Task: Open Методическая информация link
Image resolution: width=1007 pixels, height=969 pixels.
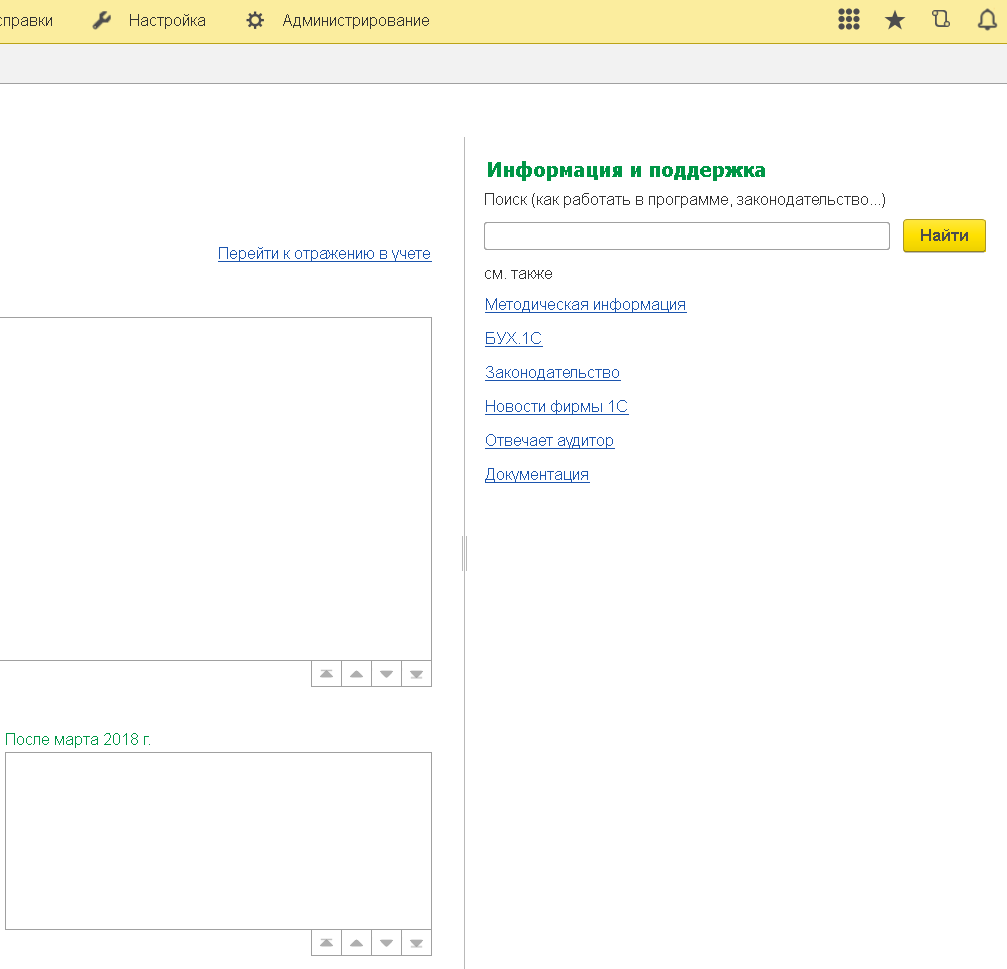Action: [x=585, y=304]
